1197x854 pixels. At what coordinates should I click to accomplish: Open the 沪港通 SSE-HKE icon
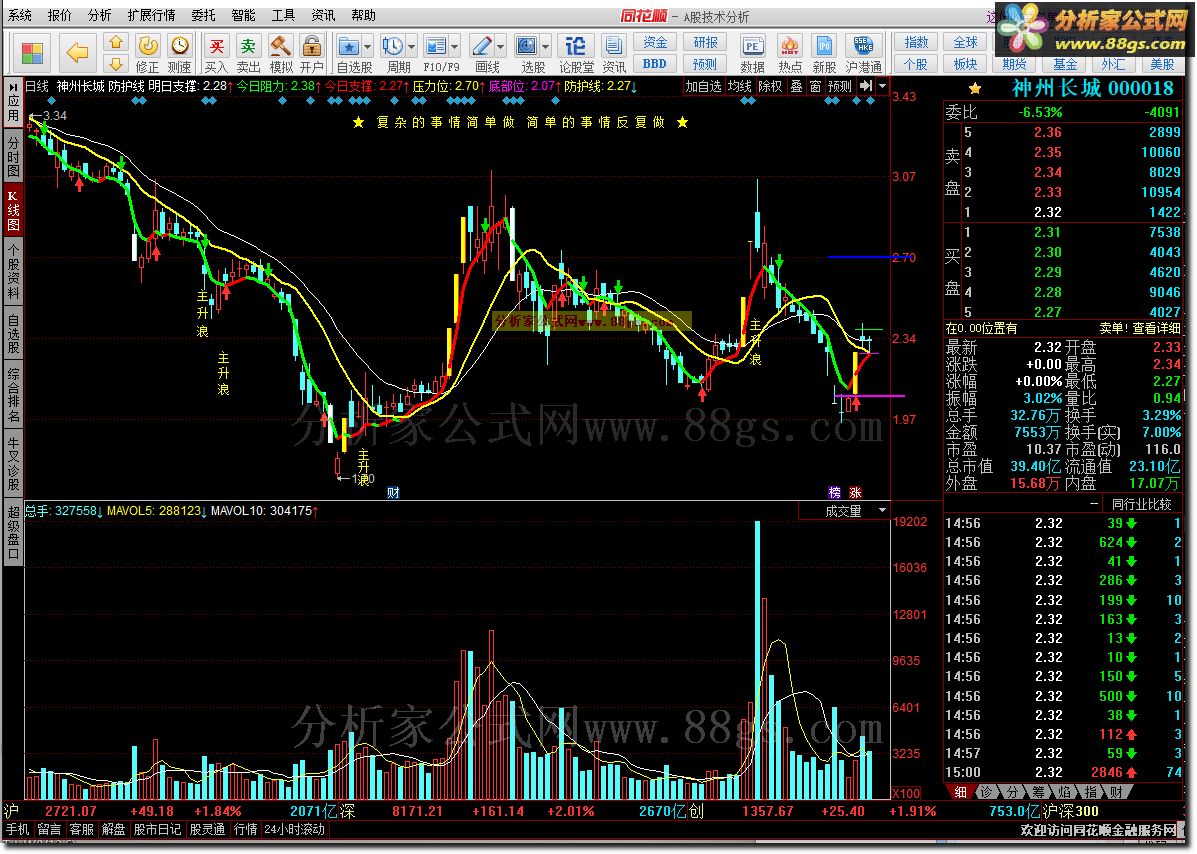pos(863,47)
